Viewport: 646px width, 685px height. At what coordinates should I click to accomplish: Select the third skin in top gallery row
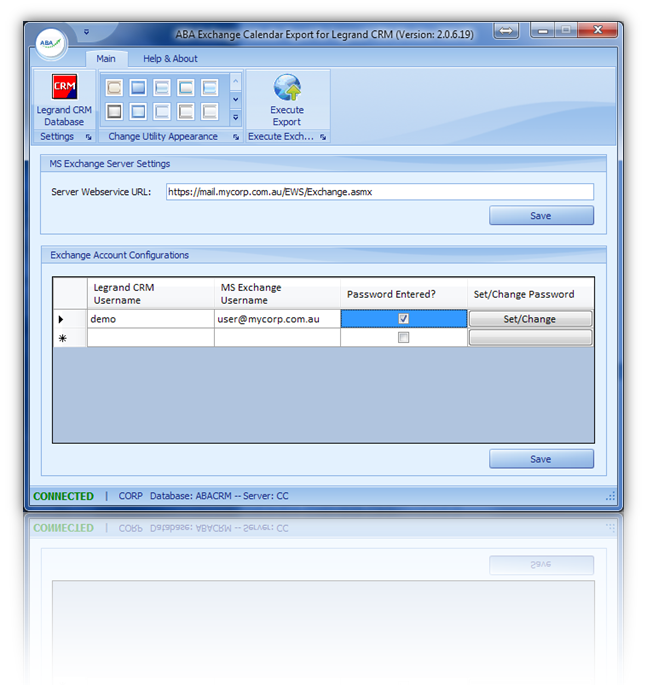coord(162,88)
